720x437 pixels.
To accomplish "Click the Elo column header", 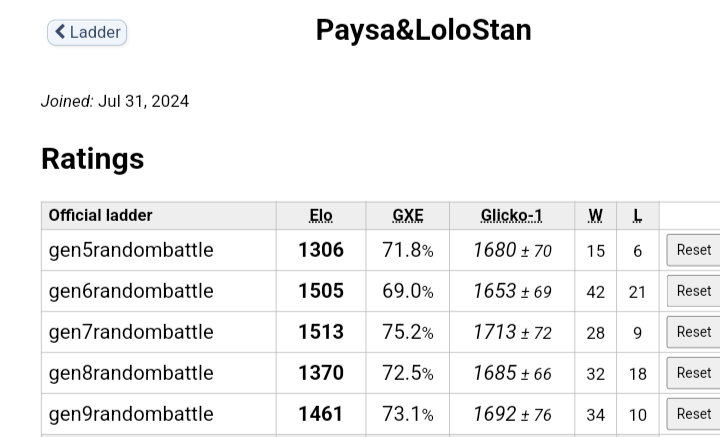I will [x=321, y=215].
